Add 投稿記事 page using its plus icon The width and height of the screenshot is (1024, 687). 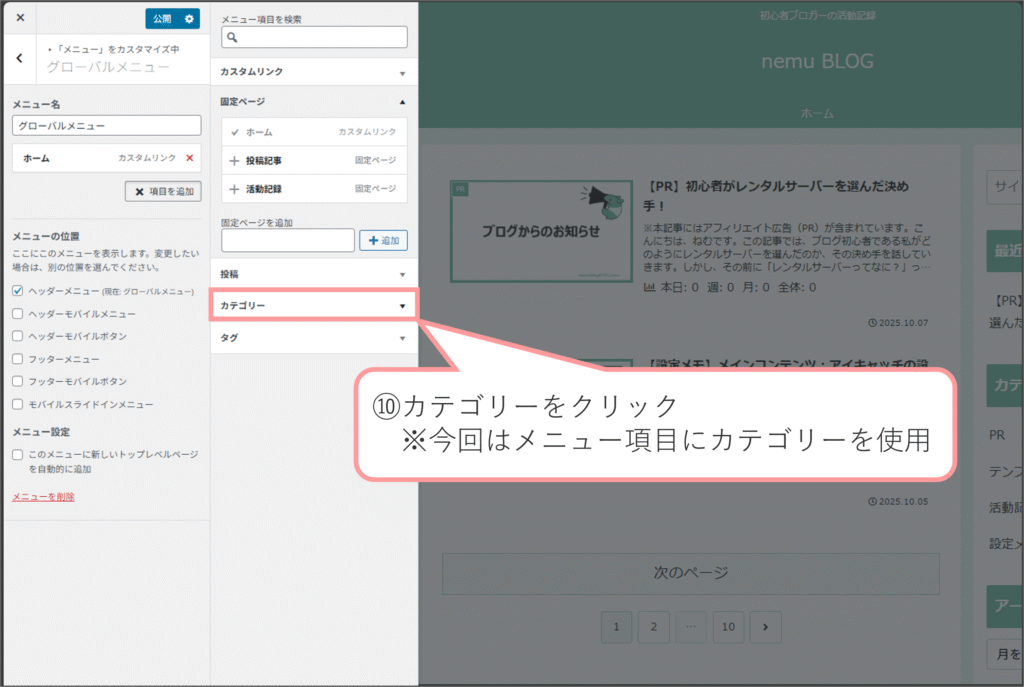pyautogui.click(x=234, y=160)
